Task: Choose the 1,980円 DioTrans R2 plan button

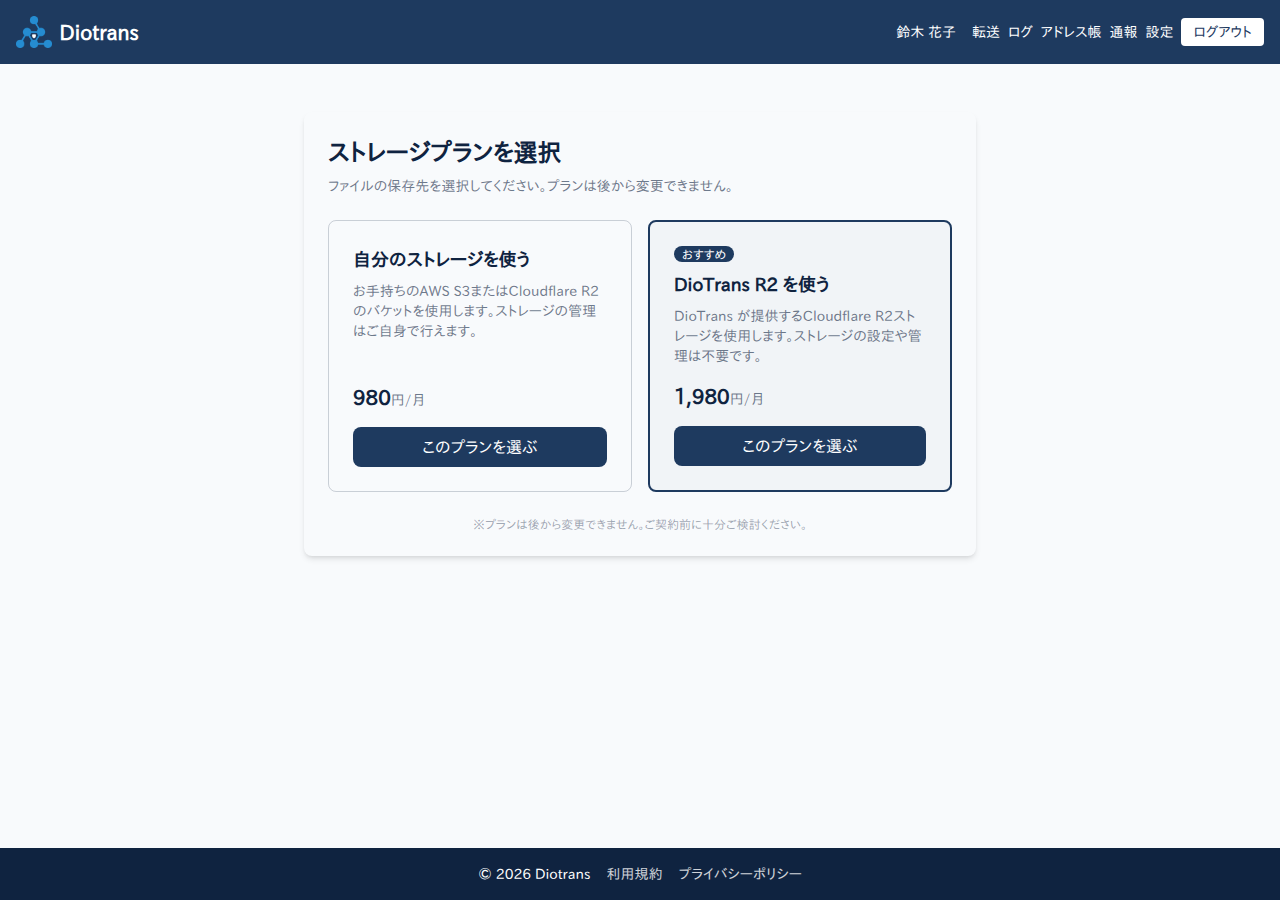Action: point(800,446)
